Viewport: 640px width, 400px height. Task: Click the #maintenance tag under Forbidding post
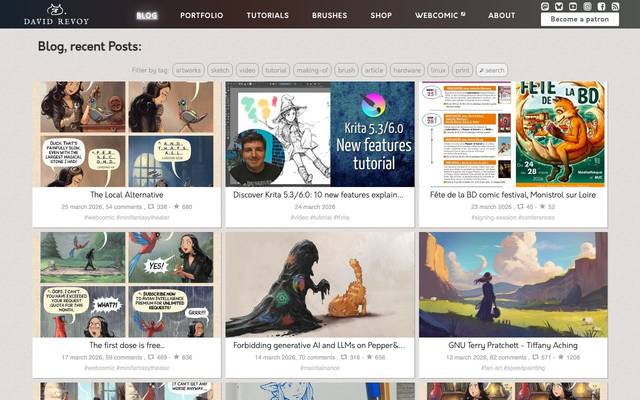coord(320,368)
